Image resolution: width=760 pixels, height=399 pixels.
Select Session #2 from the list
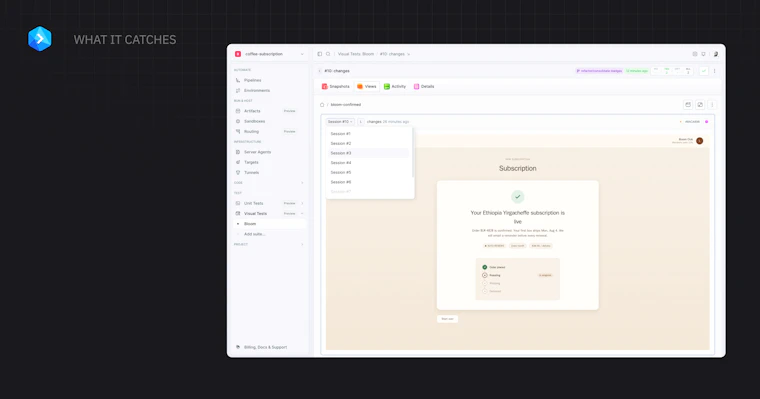[x=368, y=144]
